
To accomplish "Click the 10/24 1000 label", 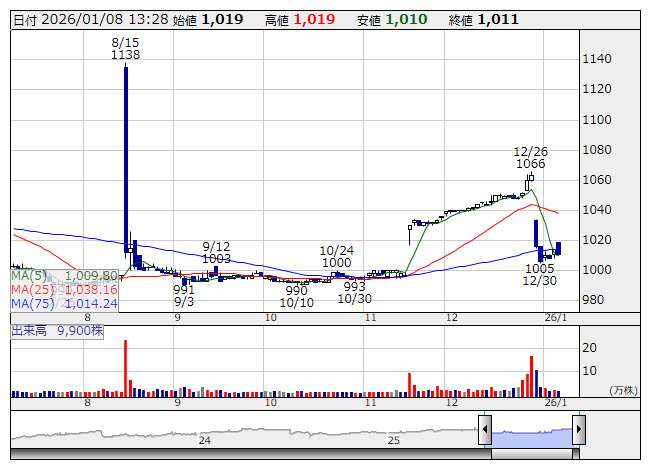I will coord(336,256).
